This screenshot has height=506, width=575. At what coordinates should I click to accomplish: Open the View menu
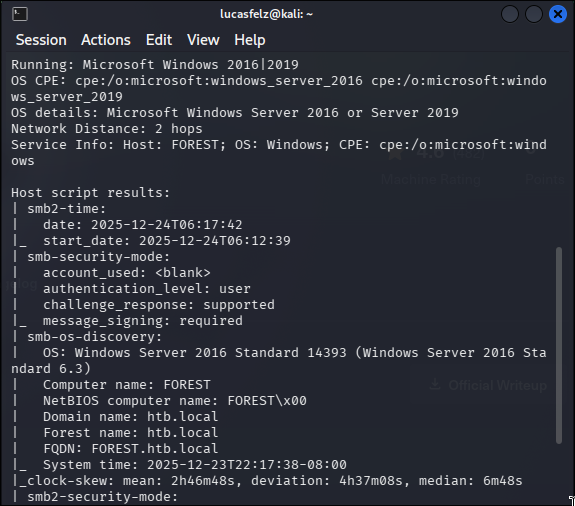[x=203, y=40]
